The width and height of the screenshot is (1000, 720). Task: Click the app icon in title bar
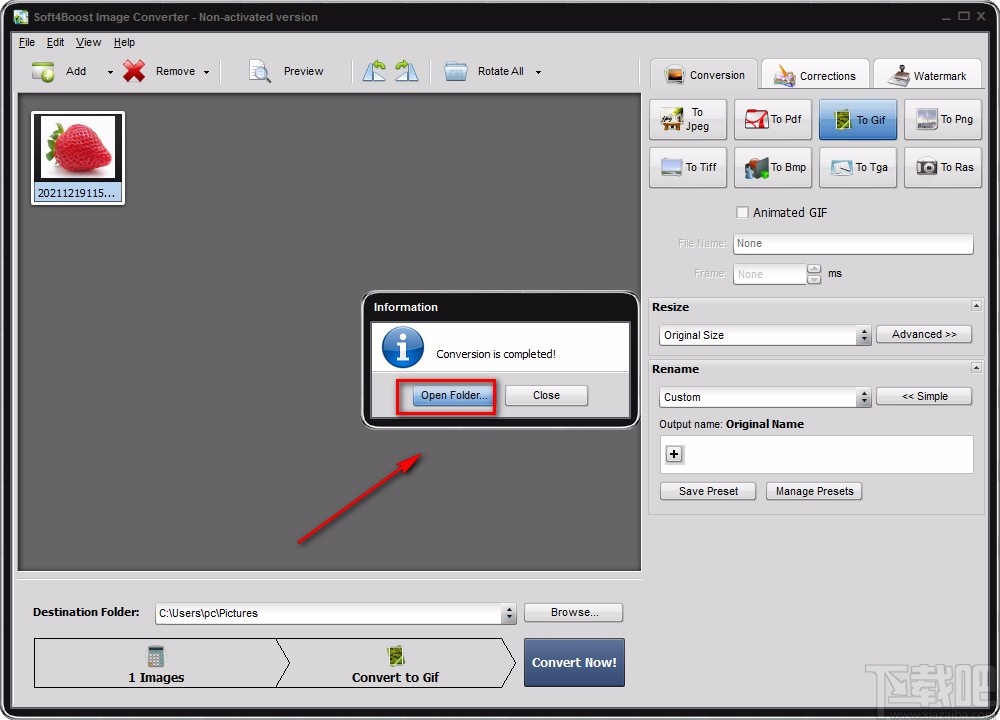[x=21, y=17]
